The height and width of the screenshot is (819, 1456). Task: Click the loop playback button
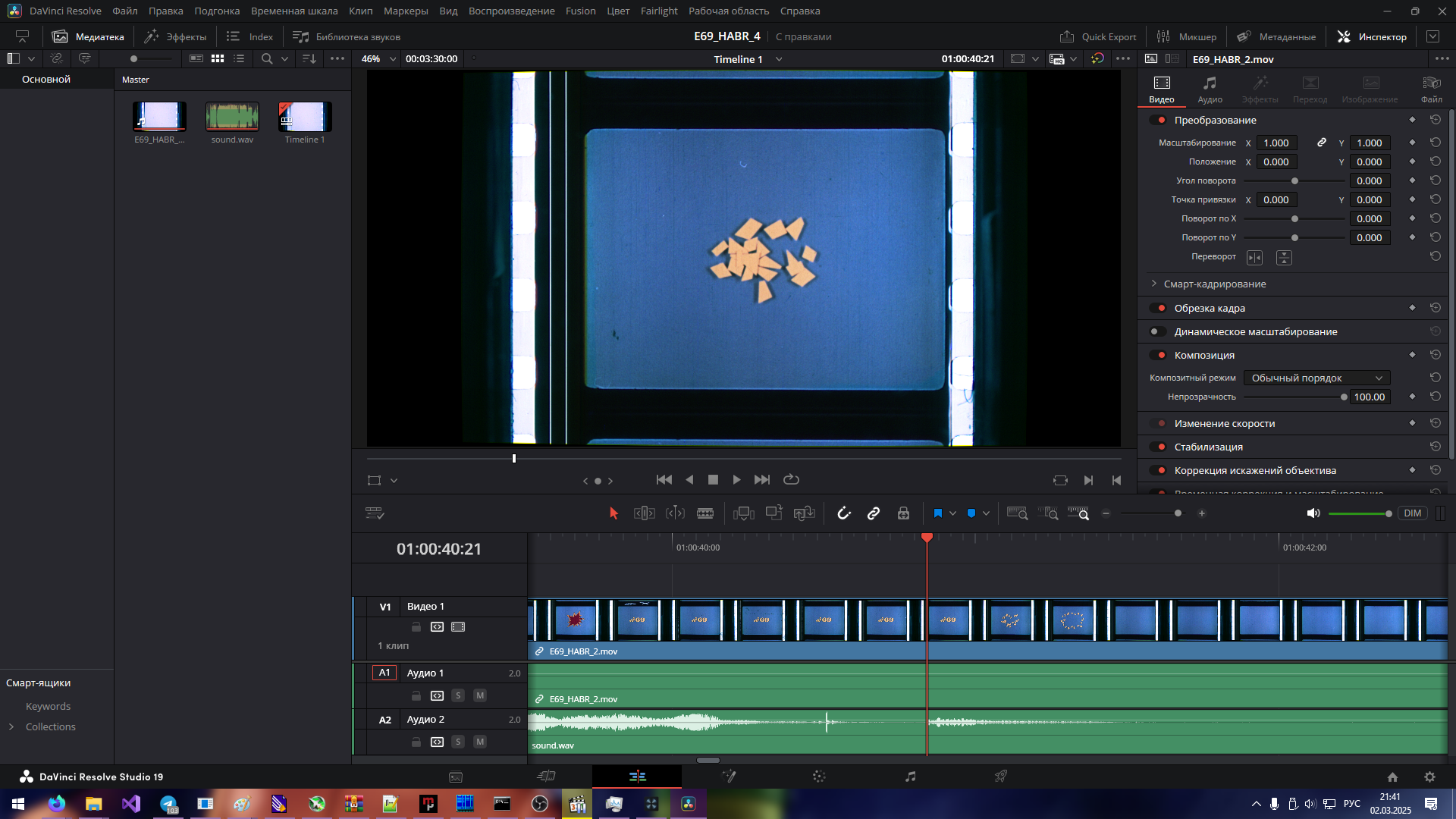click(x=791, y=479)
